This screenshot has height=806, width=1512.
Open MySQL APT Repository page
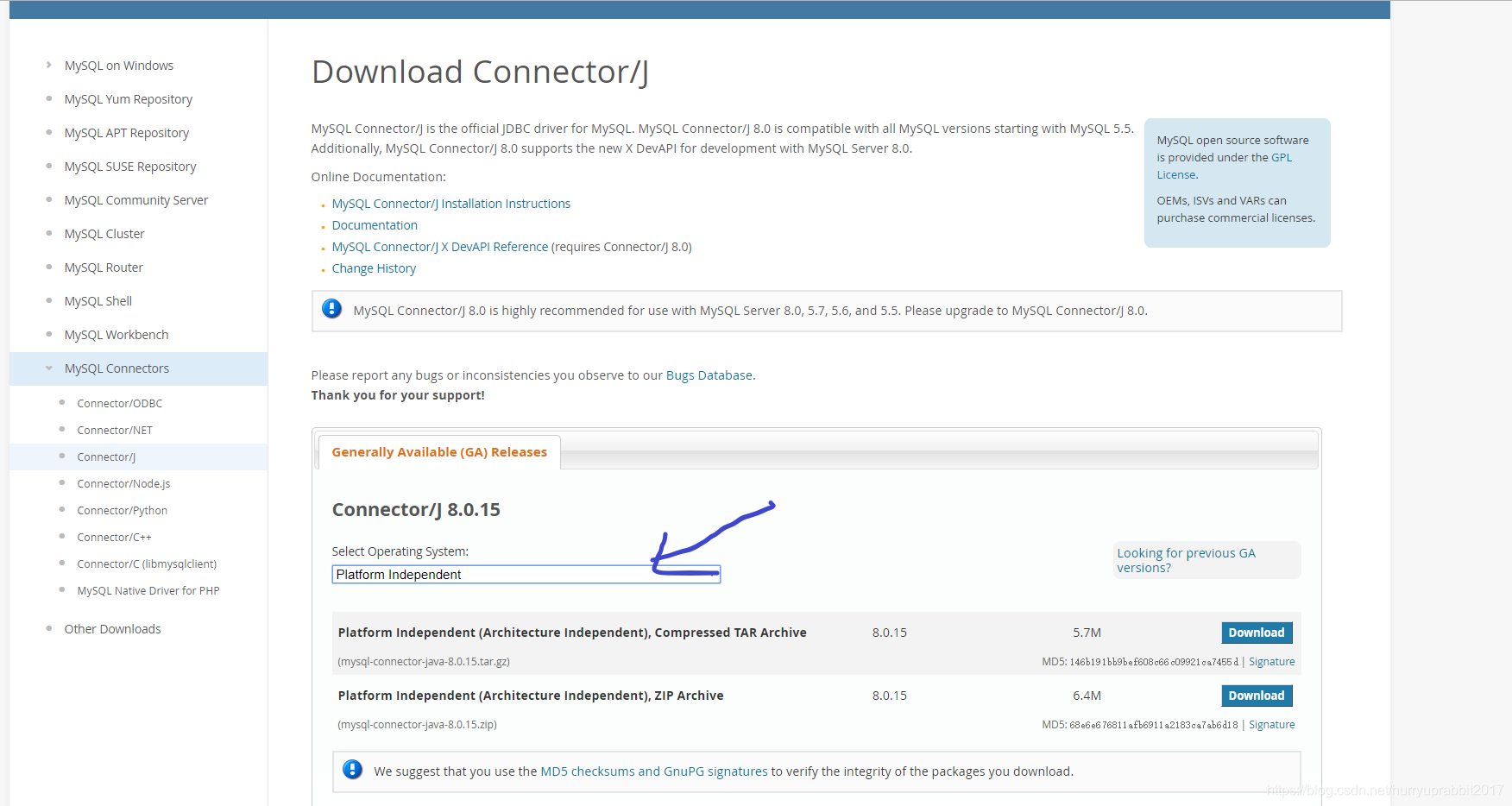(126, 133)
